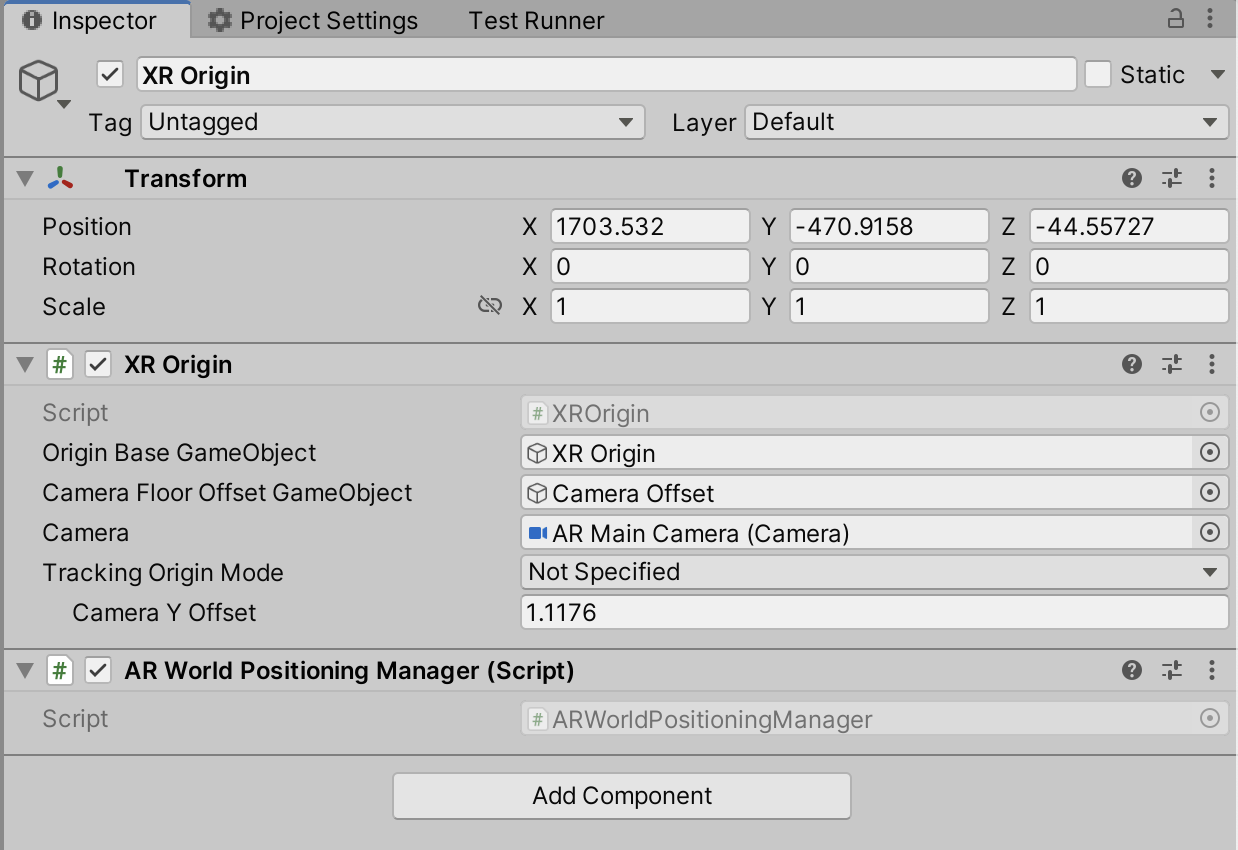Screen dimensions: 1238x850
Task: Open Transform component presets icon
Action: tap(1172, 178)
